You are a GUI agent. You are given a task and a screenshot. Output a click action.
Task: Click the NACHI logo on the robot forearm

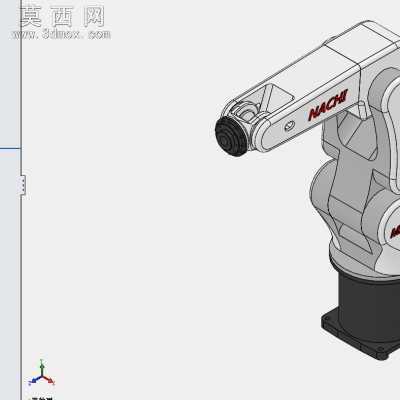coord(328,105)
